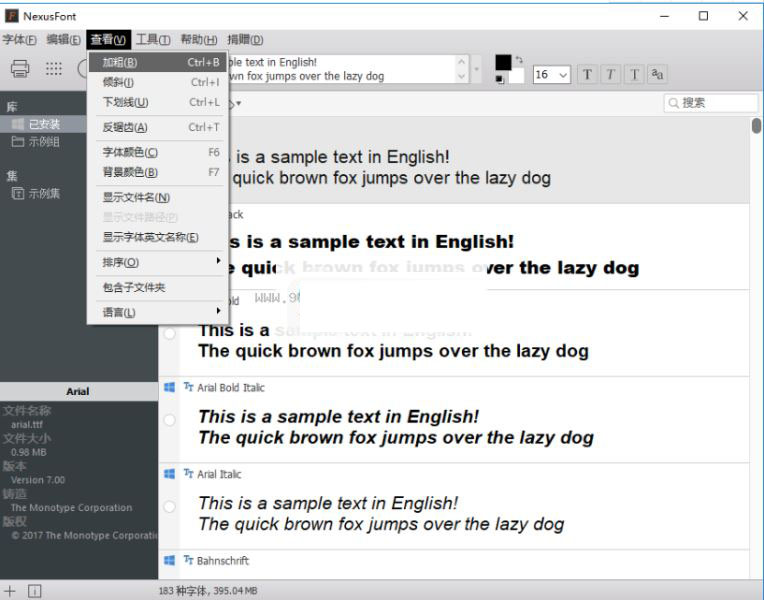Click the print icon in the toolbar
764x600 pixels.
tap(20, 69)
